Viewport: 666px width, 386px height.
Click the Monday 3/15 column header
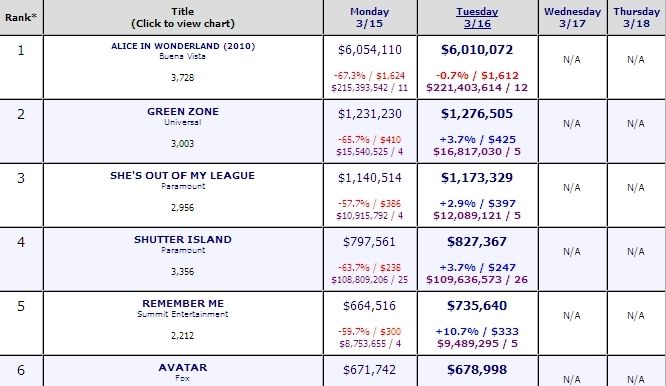(x=370, y=17)
